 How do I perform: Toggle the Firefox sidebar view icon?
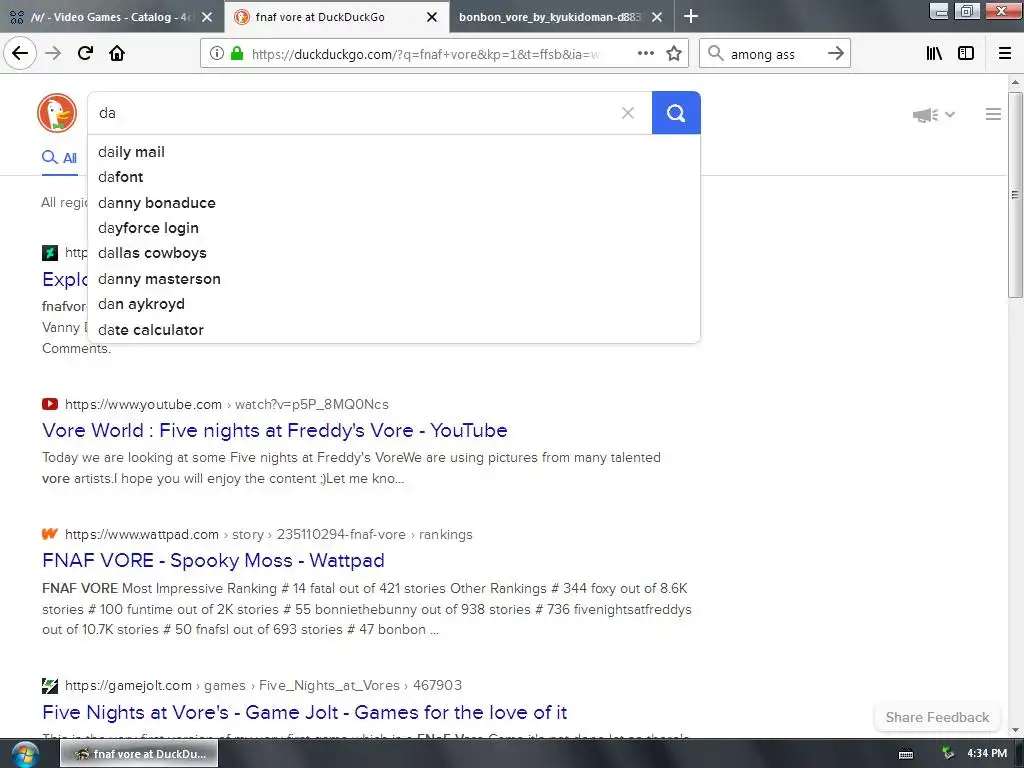point(966,54)
